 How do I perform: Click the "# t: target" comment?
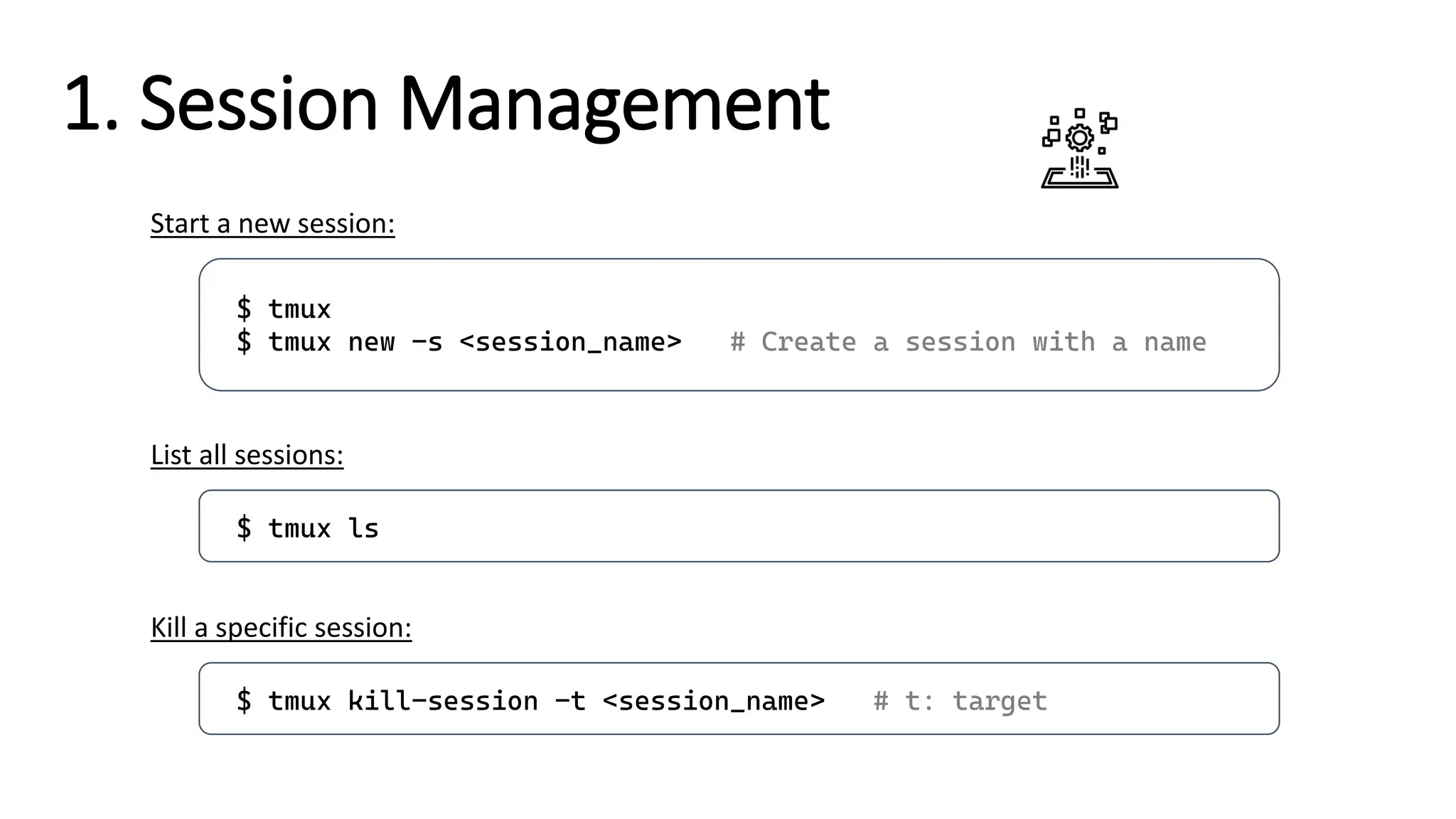(960, 701)
